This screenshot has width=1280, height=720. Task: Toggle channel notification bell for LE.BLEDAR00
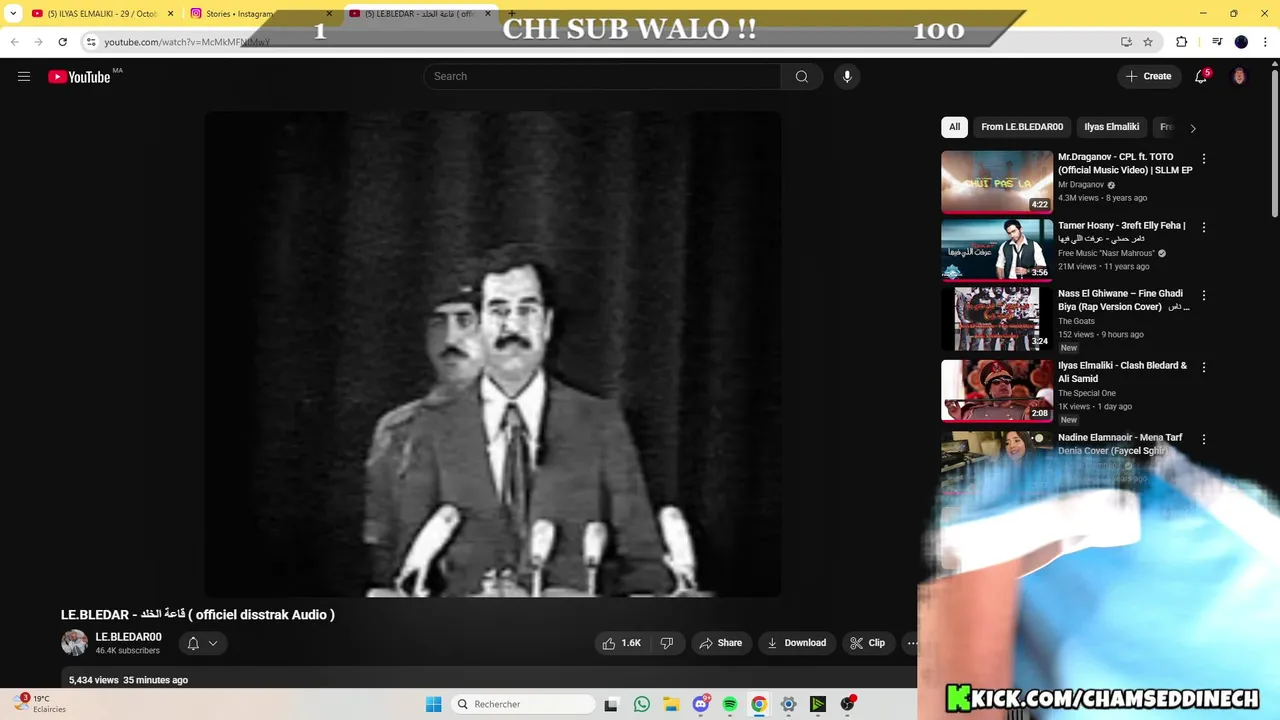pos(193,643)
